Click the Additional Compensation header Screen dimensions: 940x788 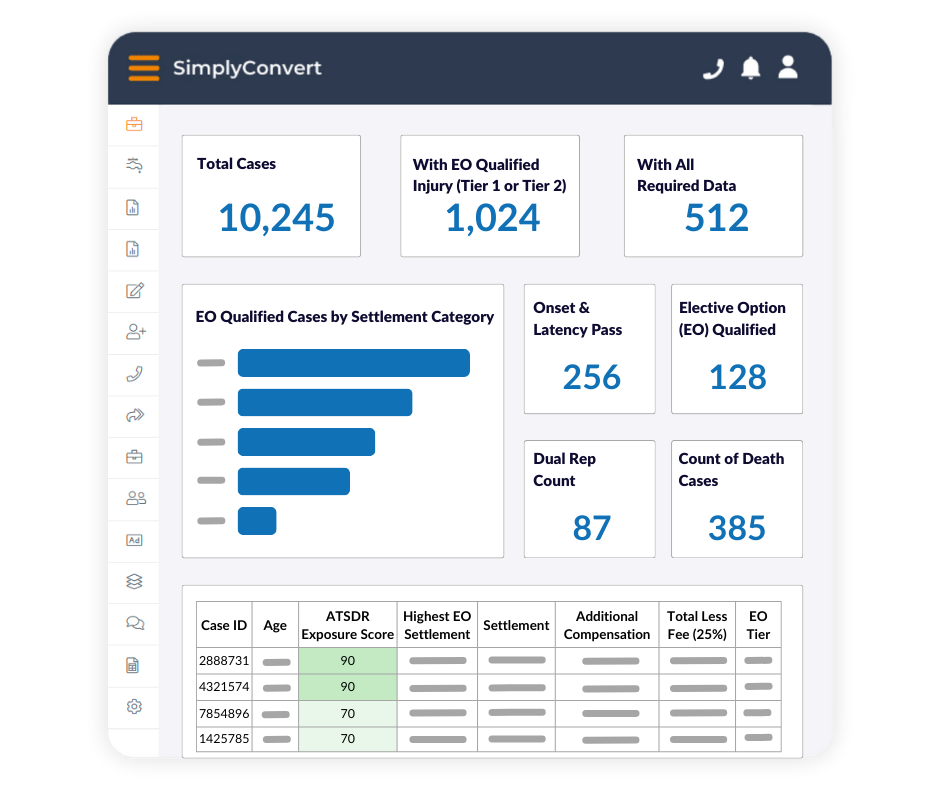pyautogui.click(x=607, y=625)
